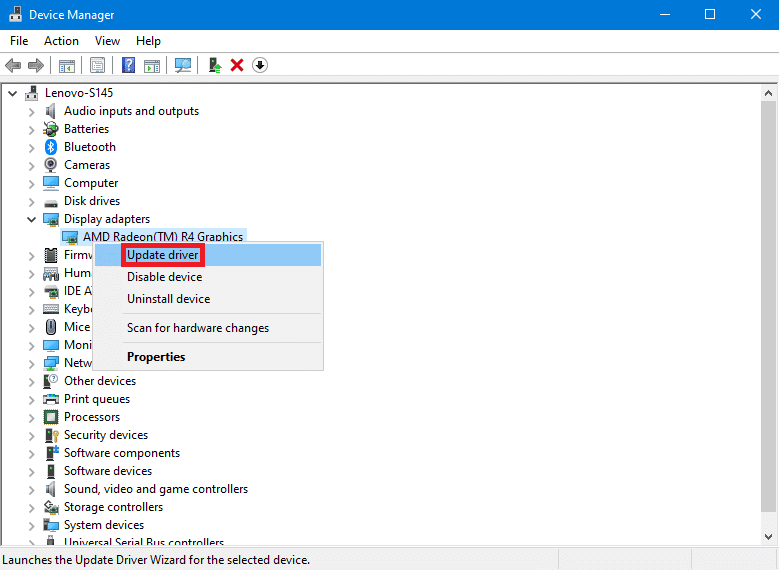
Task: Click the Security devices key icon
Action: pos(52,435)
